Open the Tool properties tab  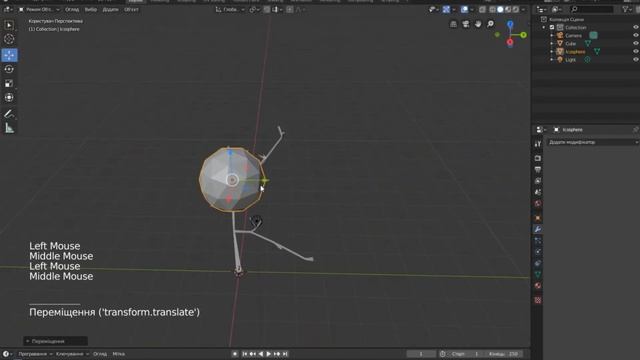coord(538,144)
